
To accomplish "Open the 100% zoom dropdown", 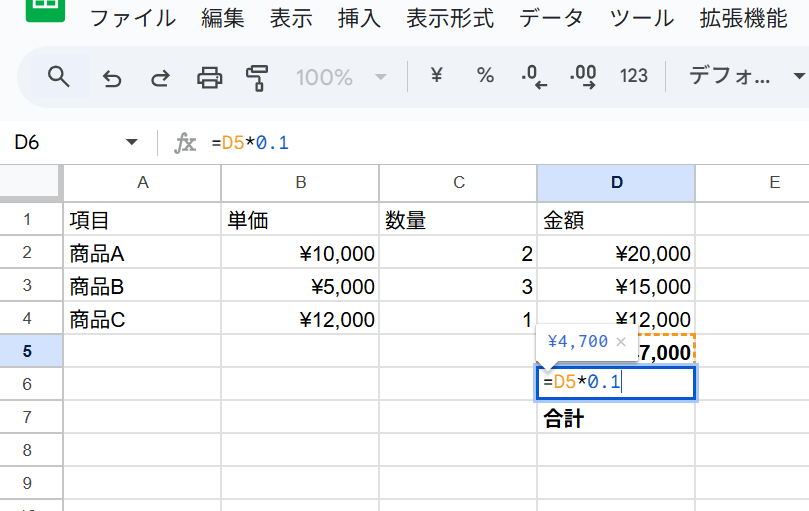I will pyautogui.click(x=340, y=77).
